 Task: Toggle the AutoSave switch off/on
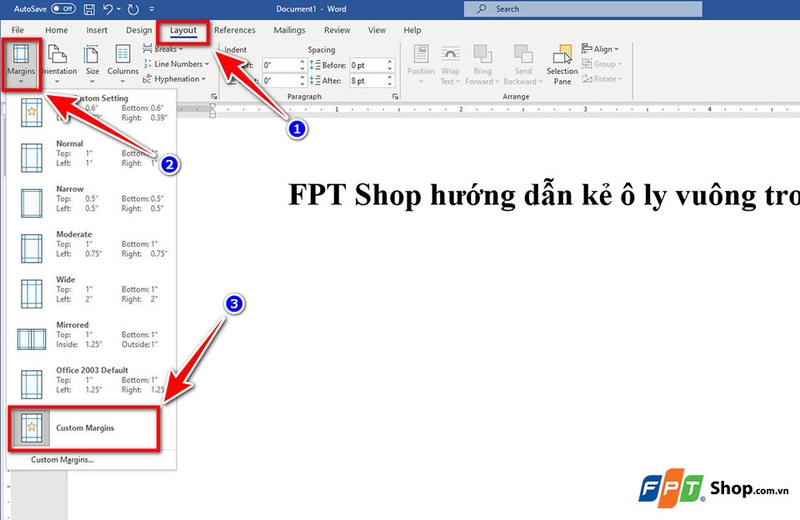click(63, 9)
